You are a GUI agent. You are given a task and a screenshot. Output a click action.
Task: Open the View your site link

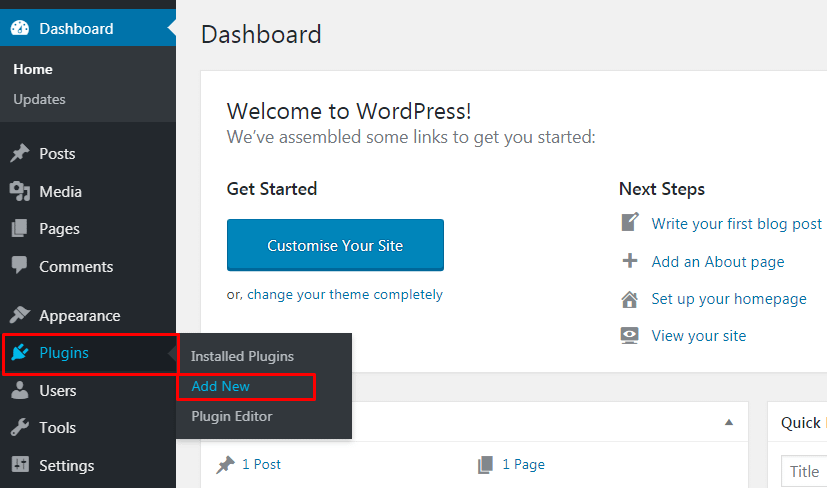click(x=699, y=336)
